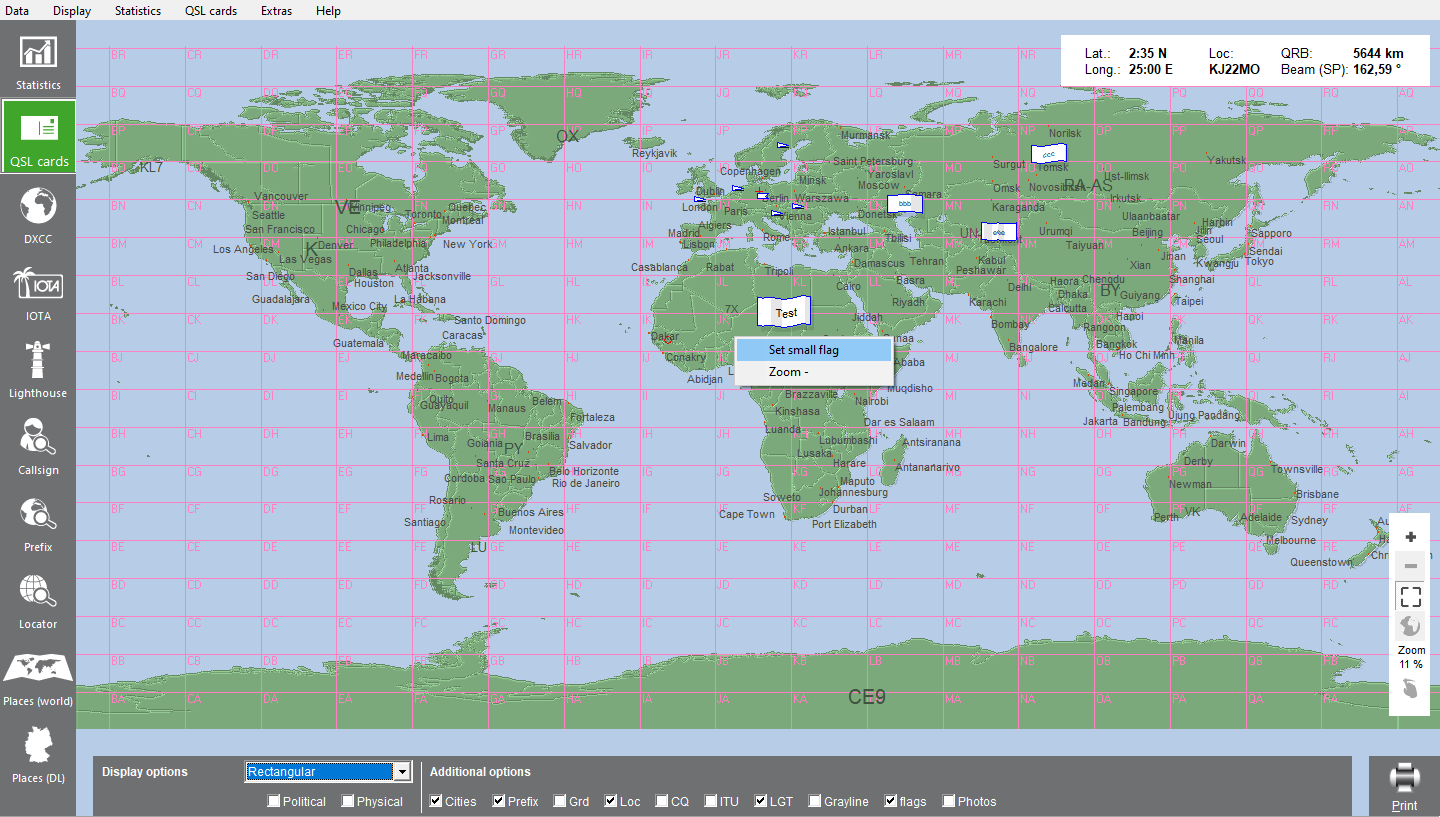Choose Set small flag context entry
This screenshot has width=1440, height=817.
(813, 350)
